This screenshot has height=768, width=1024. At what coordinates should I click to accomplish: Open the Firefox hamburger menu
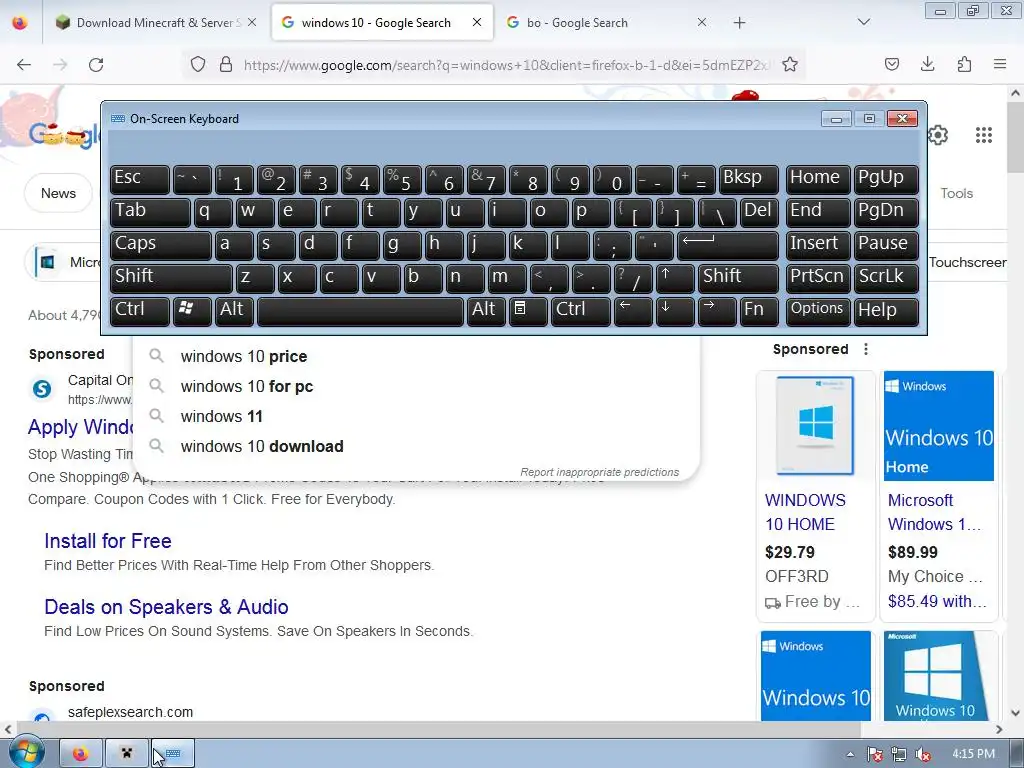pyautogui.click(x=1000, y=64)
